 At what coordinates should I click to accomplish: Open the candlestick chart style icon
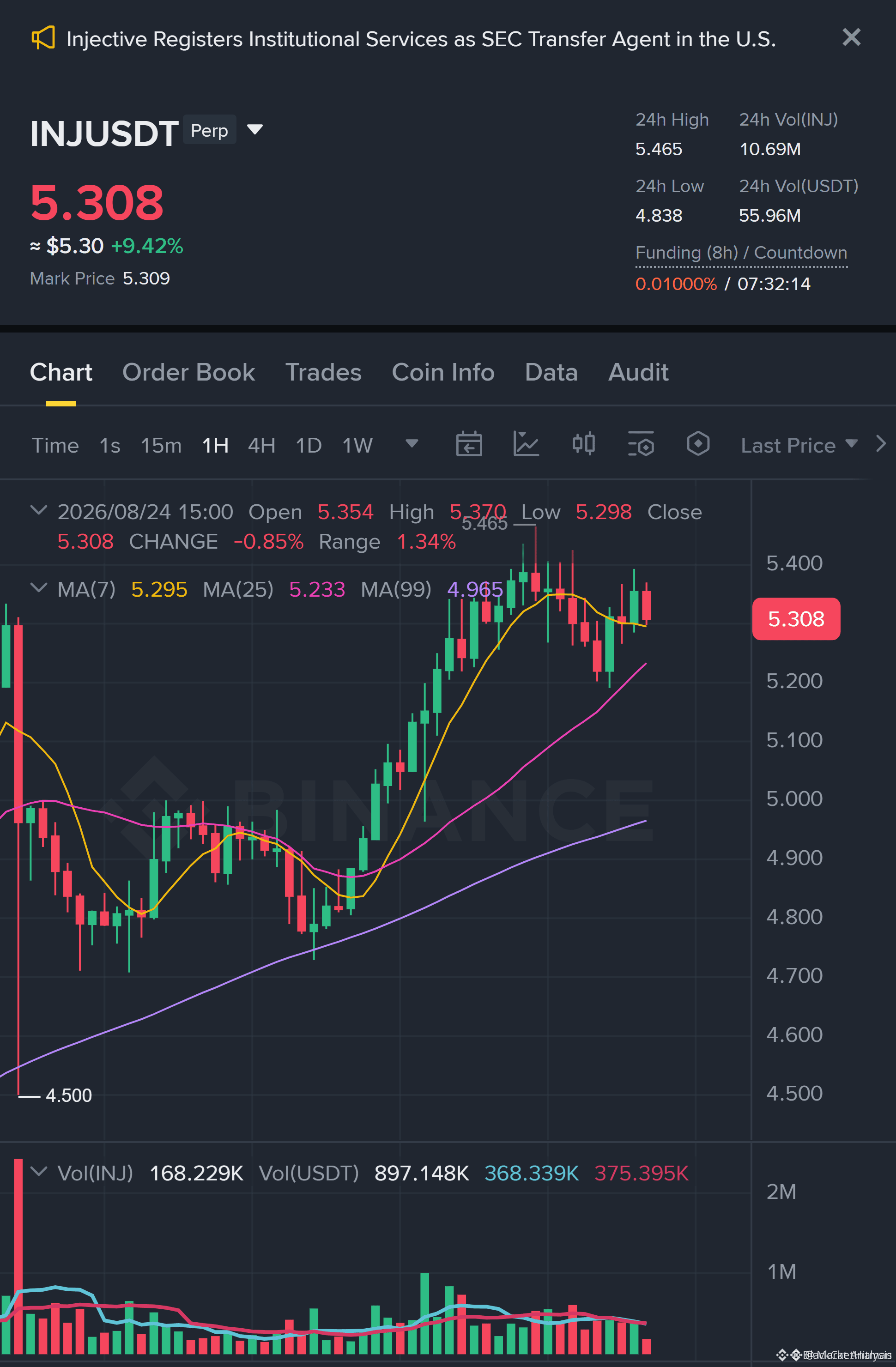pos(583,444)
